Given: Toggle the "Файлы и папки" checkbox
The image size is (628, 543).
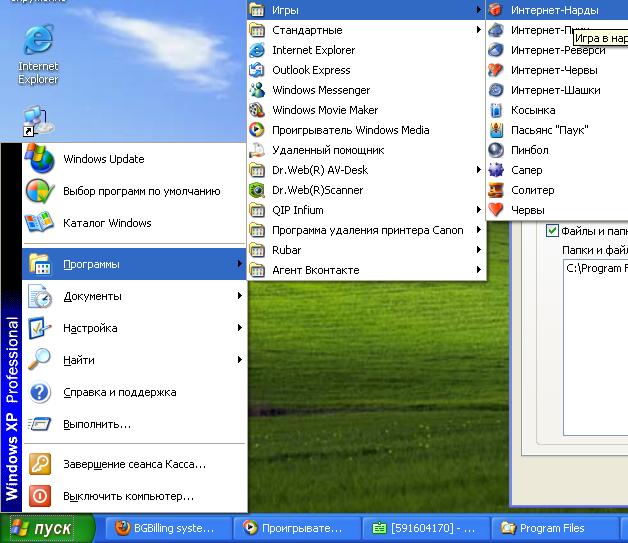Looking at the screenshot, I should 552,231.
